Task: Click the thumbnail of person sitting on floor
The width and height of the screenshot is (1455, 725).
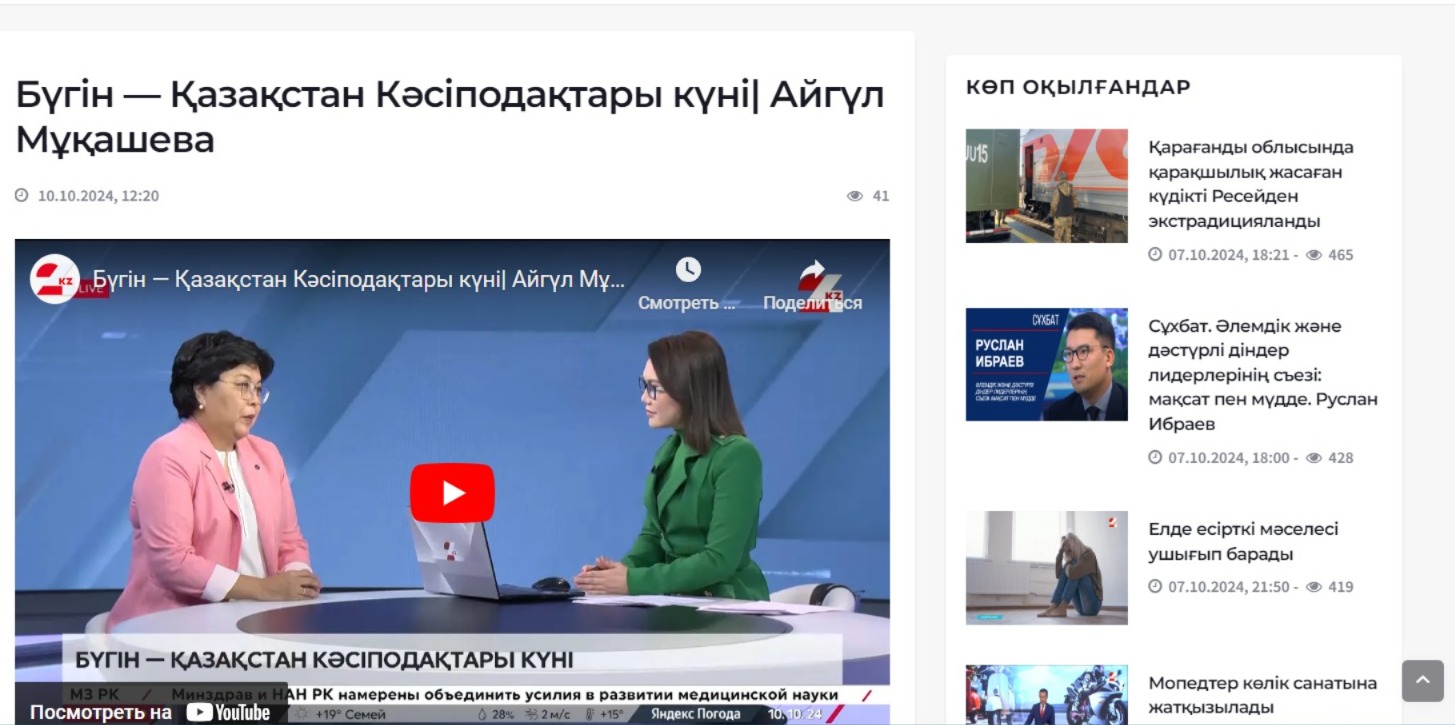Action: pos(1046,568)
